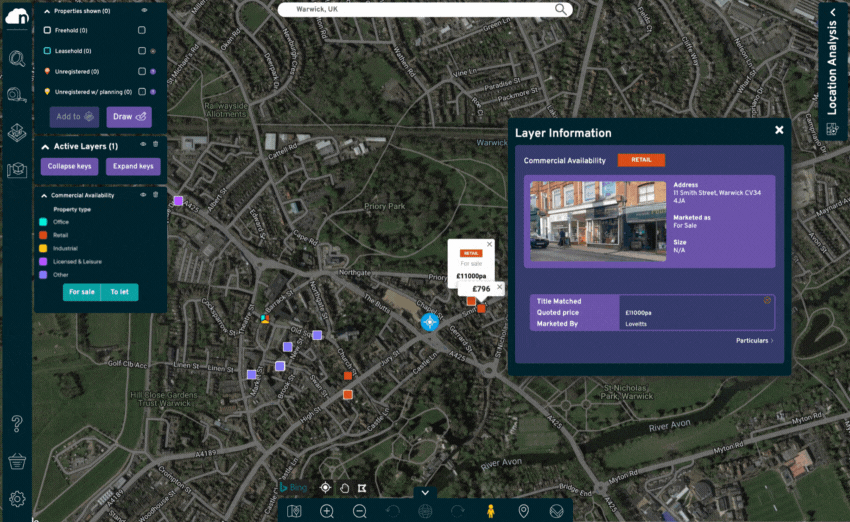Image resolution: width=850 pixels, height=522 pixels.
Task: Click the RETAIL tag in Layer Information
Action: 641,160
